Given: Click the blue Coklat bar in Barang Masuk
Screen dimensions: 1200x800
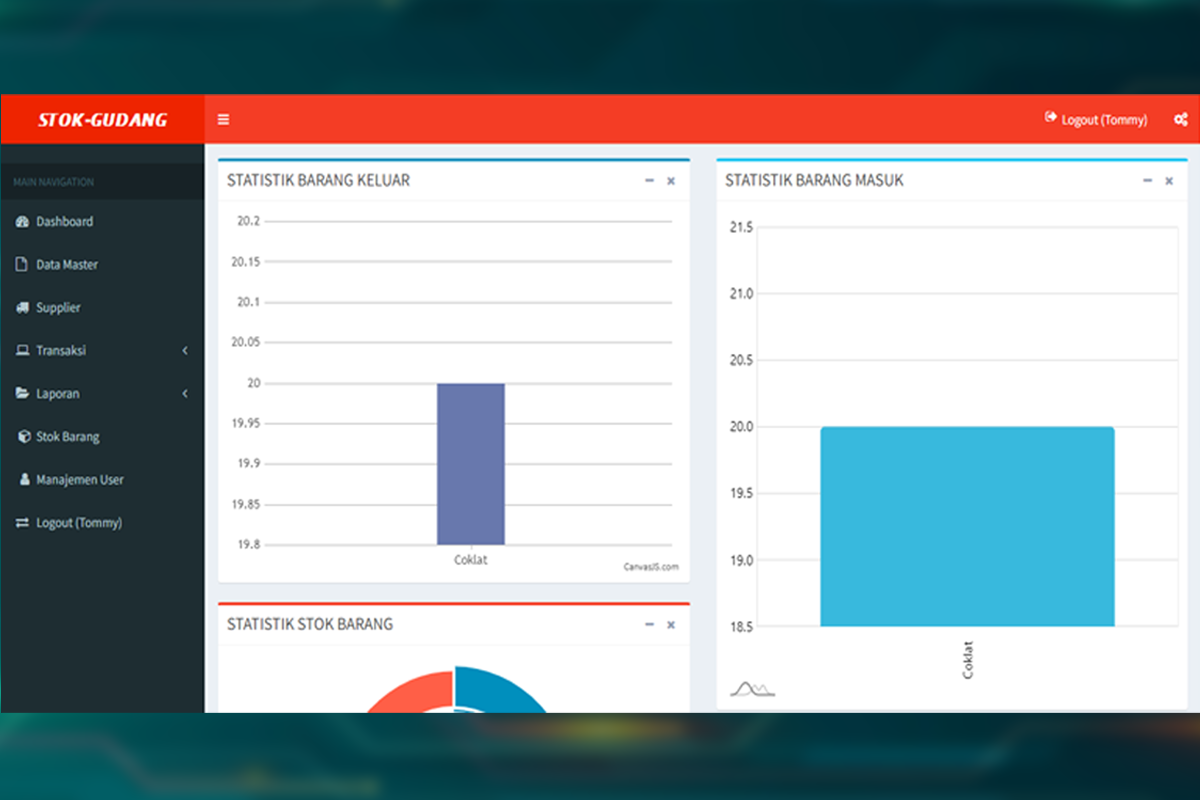Looking at the screenshot, I should [967, 526].
